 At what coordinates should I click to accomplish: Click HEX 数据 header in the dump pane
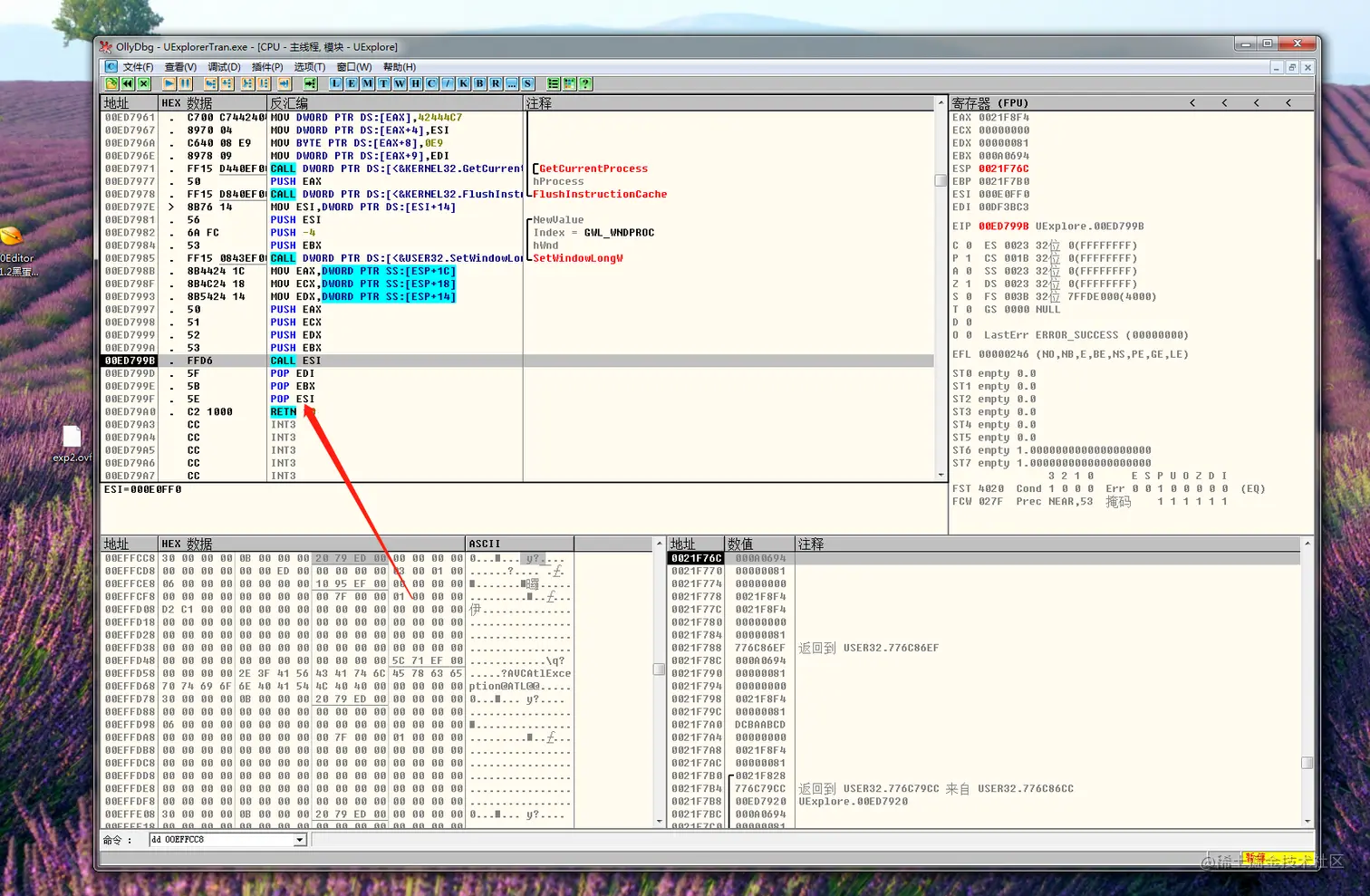coord(312,544)
